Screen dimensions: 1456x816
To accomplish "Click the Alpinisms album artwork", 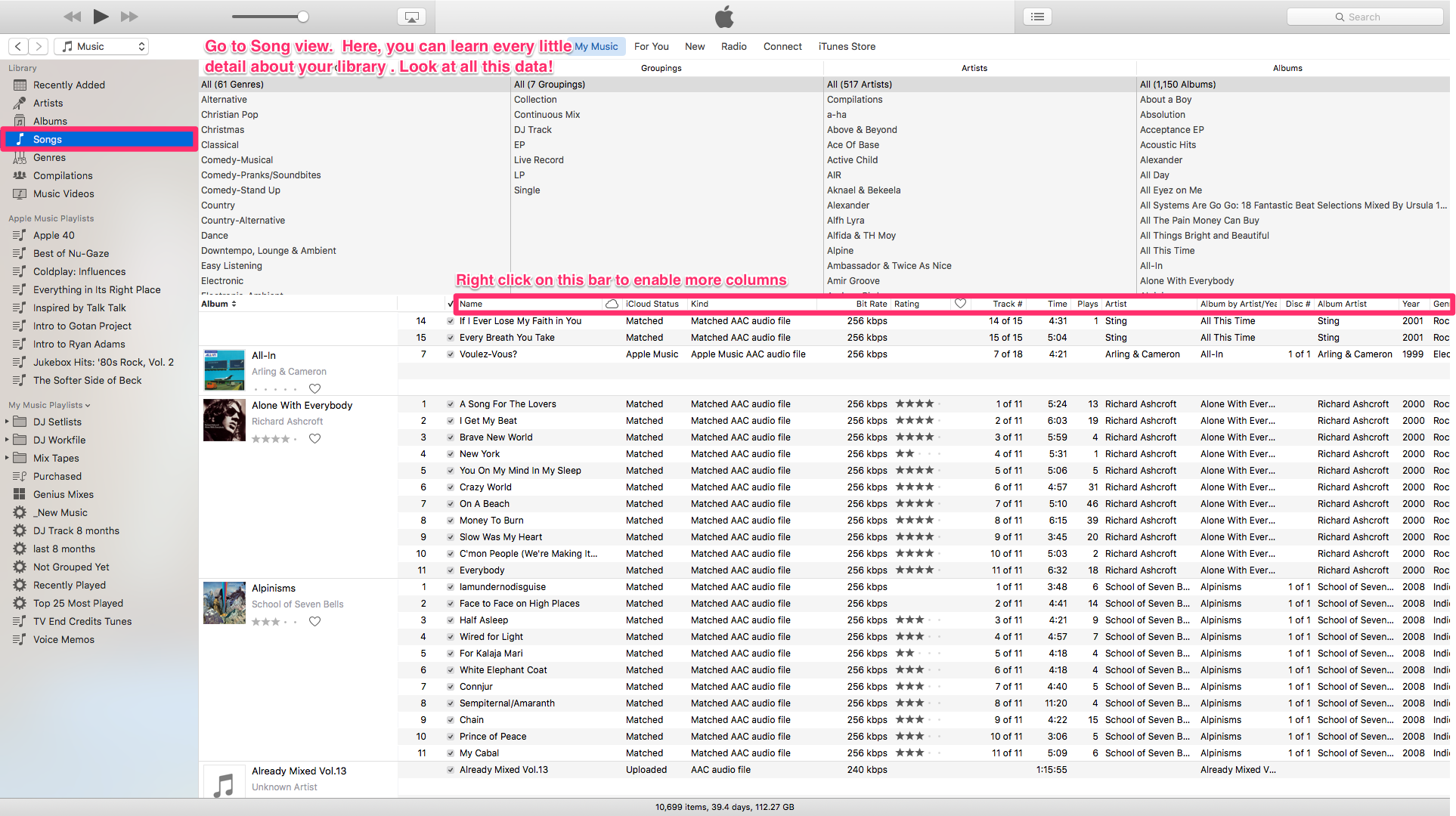I will [x=225, y=603].
